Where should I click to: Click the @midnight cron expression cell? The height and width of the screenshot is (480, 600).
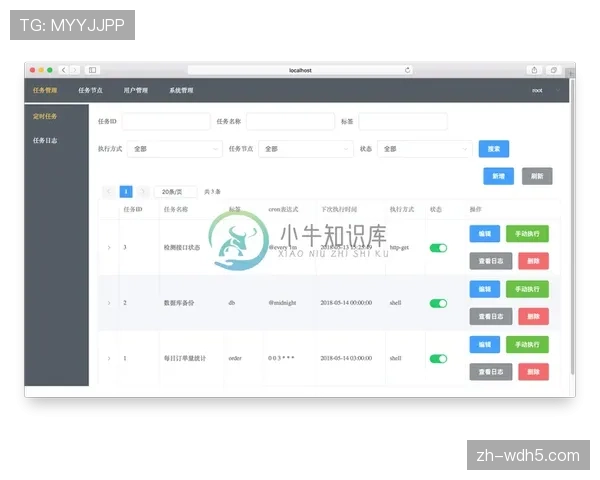(282, 303)
